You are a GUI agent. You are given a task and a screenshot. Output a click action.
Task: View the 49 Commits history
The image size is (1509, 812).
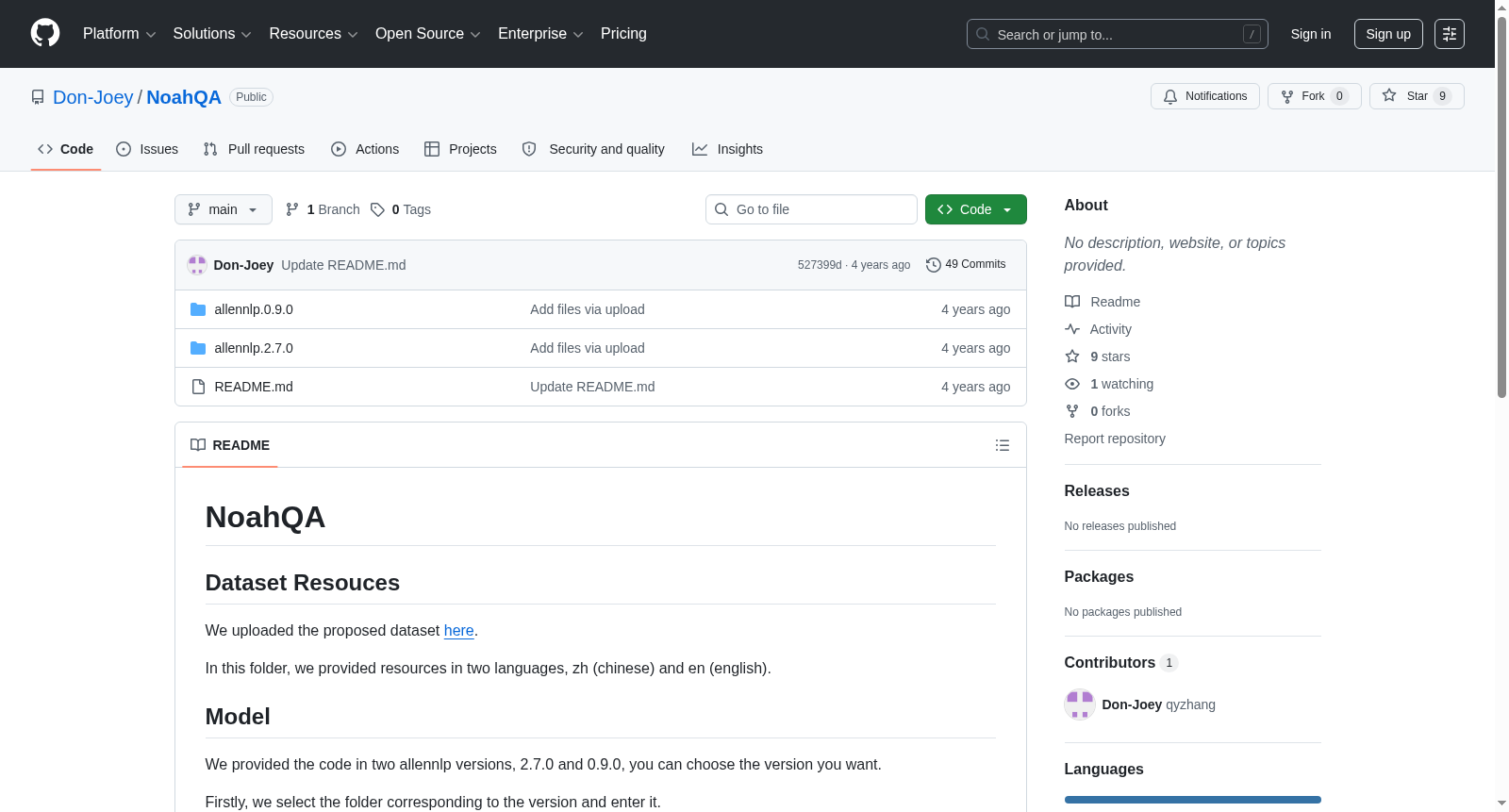966,265
